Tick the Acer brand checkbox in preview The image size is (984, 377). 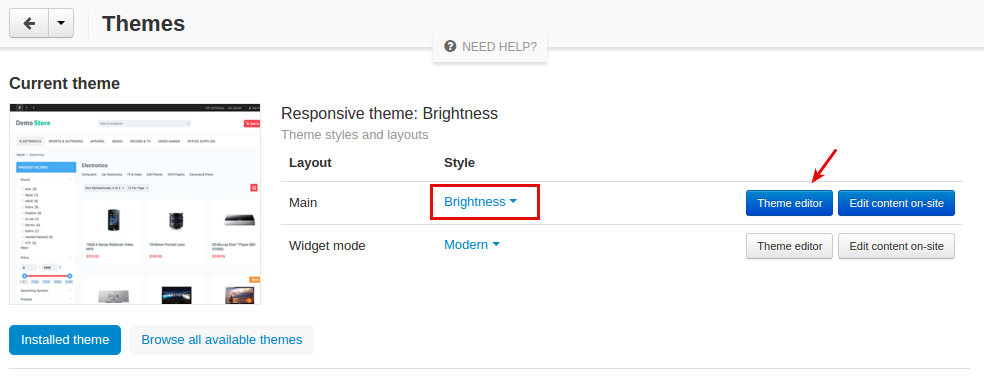21,189
